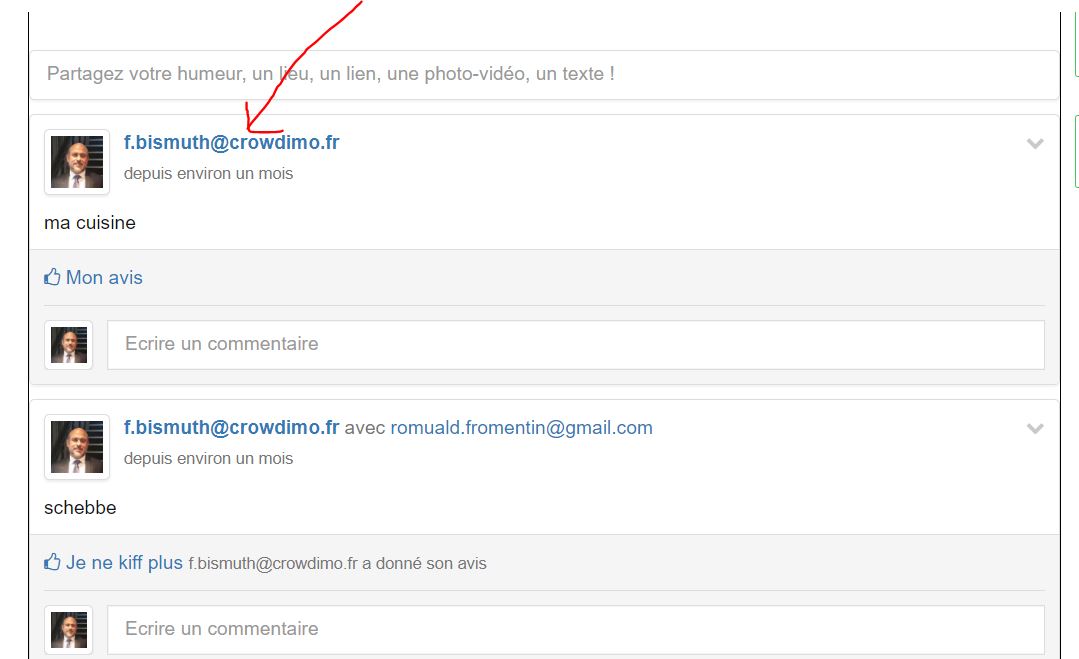Focus the Partagez votre humeur status field
1079x659 pixels.
coord(544,74)
